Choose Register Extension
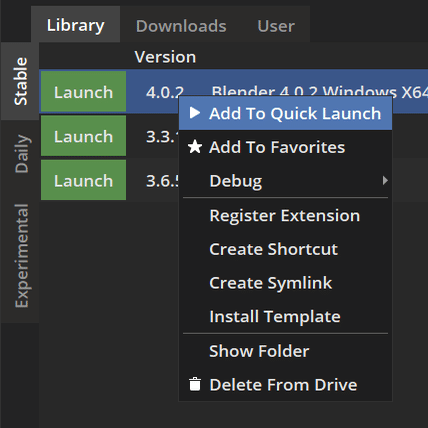Image resolution: width=428 pixels, height=428 pixels. point(285,215)
